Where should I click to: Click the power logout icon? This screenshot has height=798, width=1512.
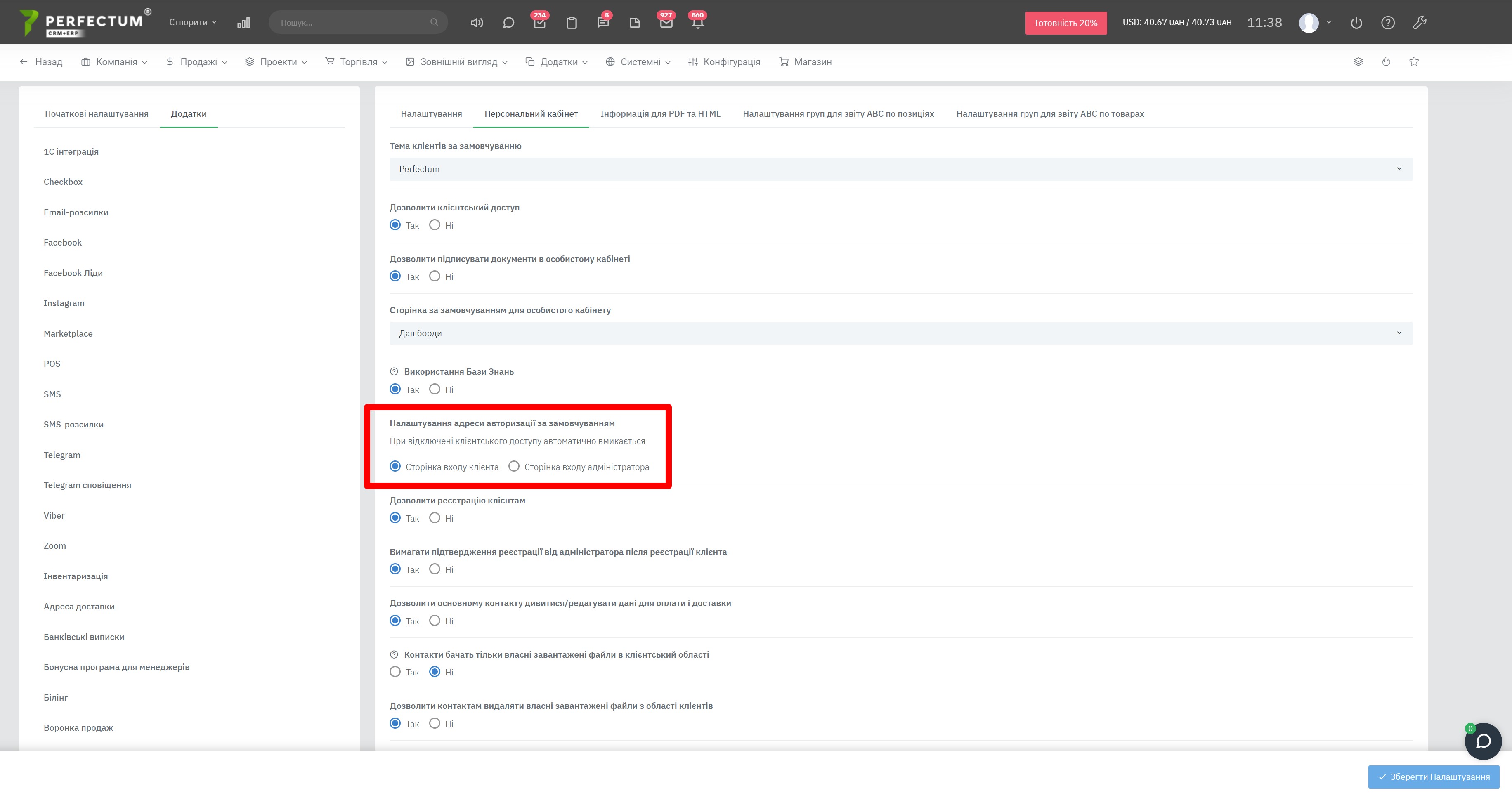tap(1356, 23)
